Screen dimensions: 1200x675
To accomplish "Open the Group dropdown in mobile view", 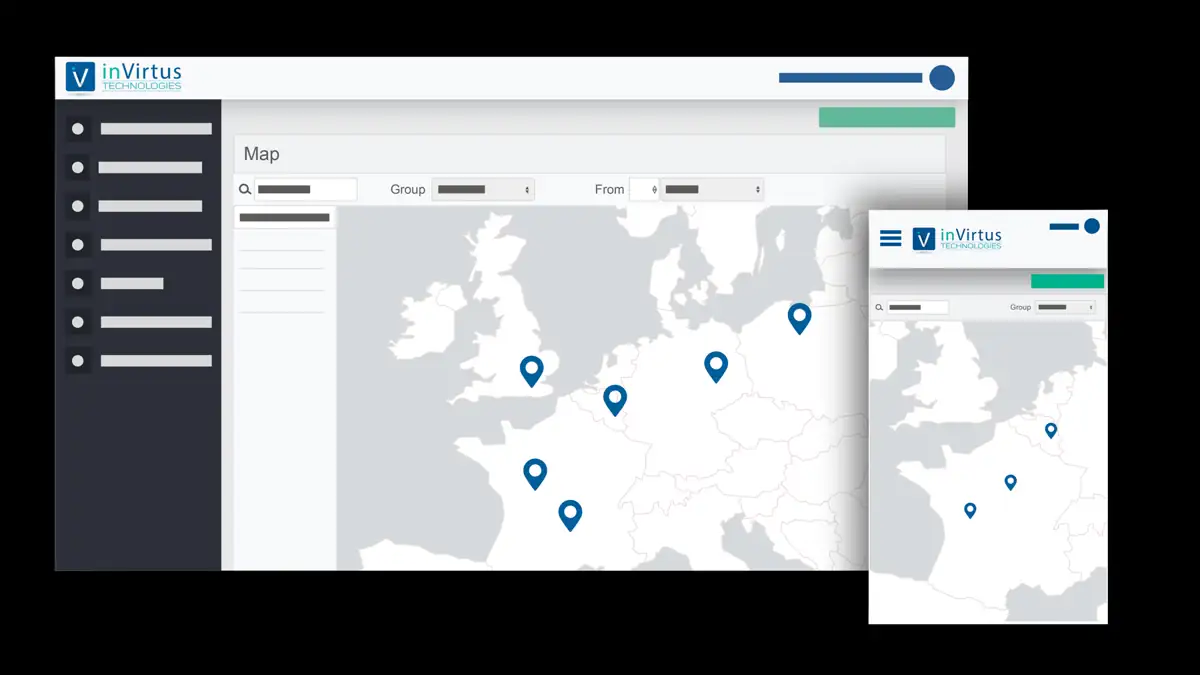I will (x=1065, y=307).
